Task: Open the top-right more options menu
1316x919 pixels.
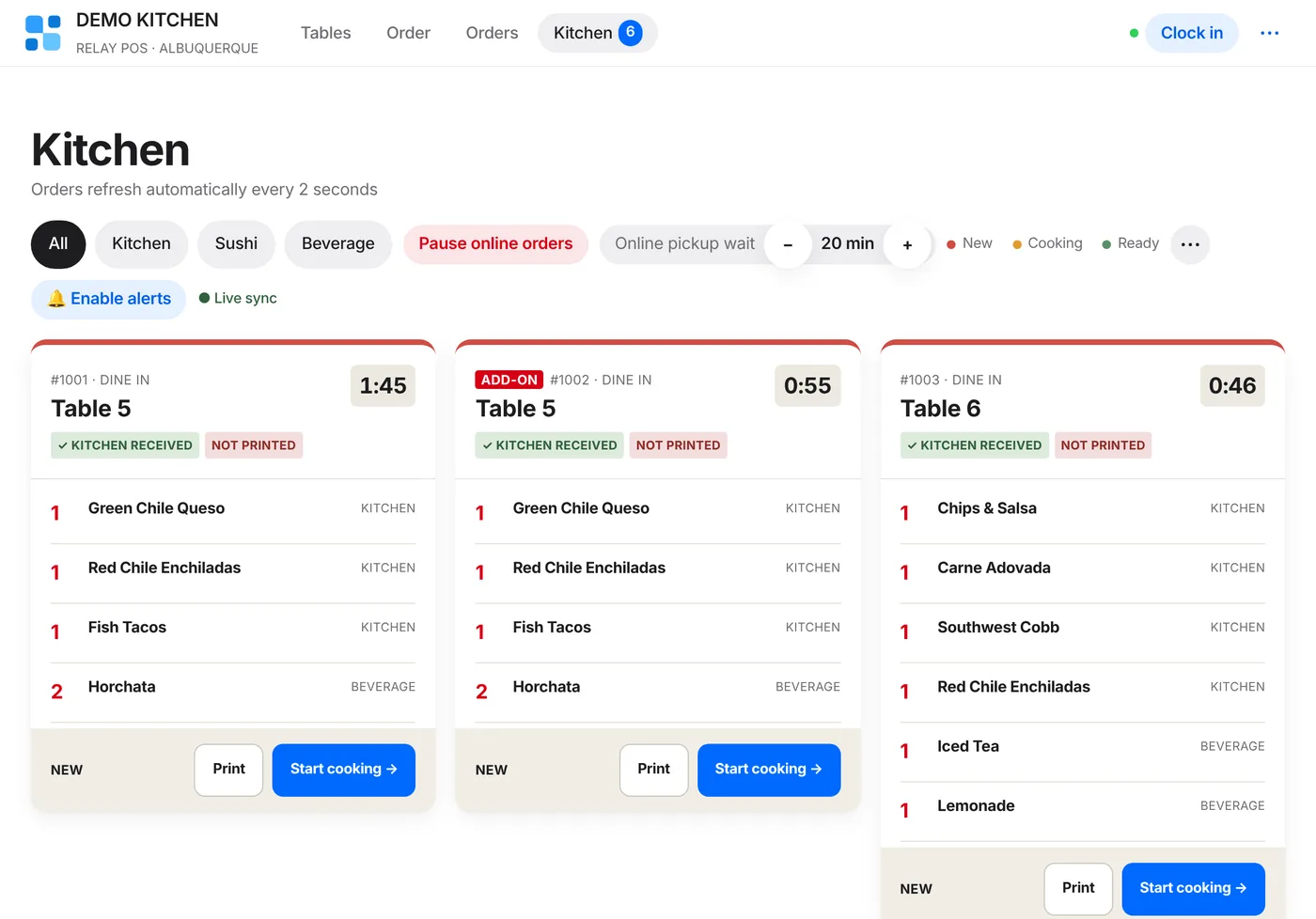Action: point(1269,33)
